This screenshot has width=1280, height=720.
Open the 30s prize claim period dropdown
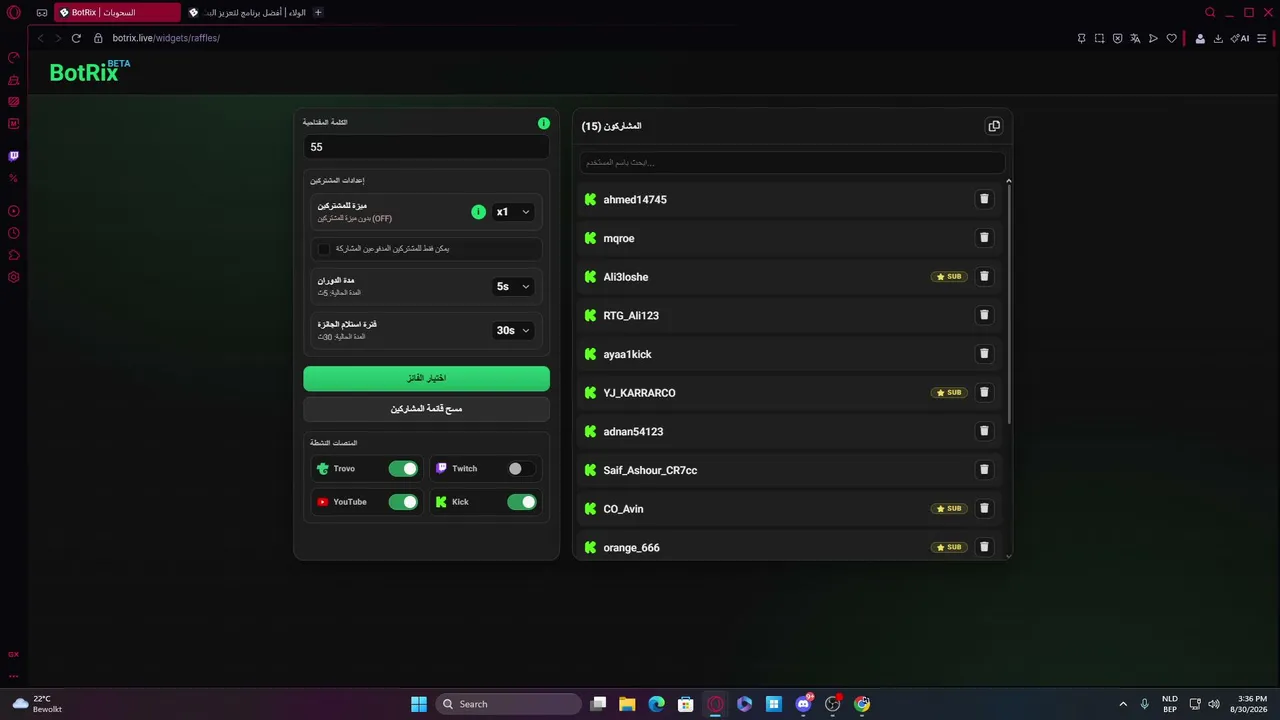click(x=513, y=330)
